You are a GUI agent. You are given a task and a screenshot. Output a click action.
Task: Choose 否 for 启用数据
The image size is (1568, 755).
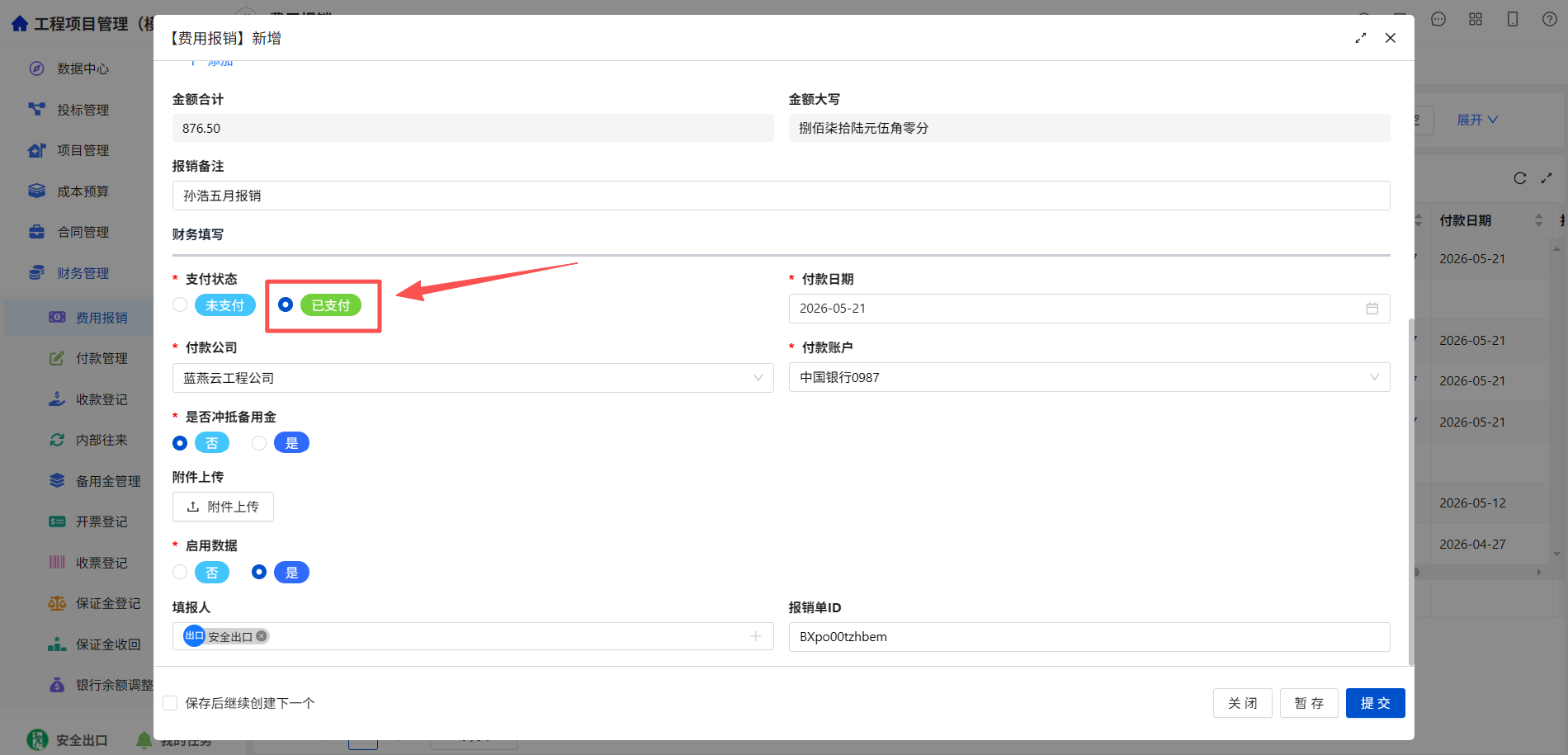[180, 572]
